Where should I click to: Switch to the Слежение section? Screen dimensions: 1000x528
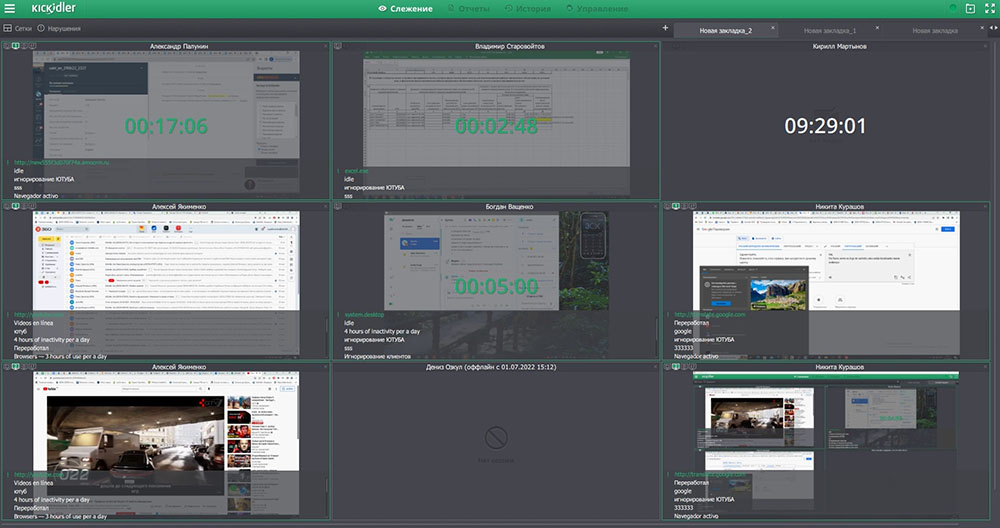[405, 9]
